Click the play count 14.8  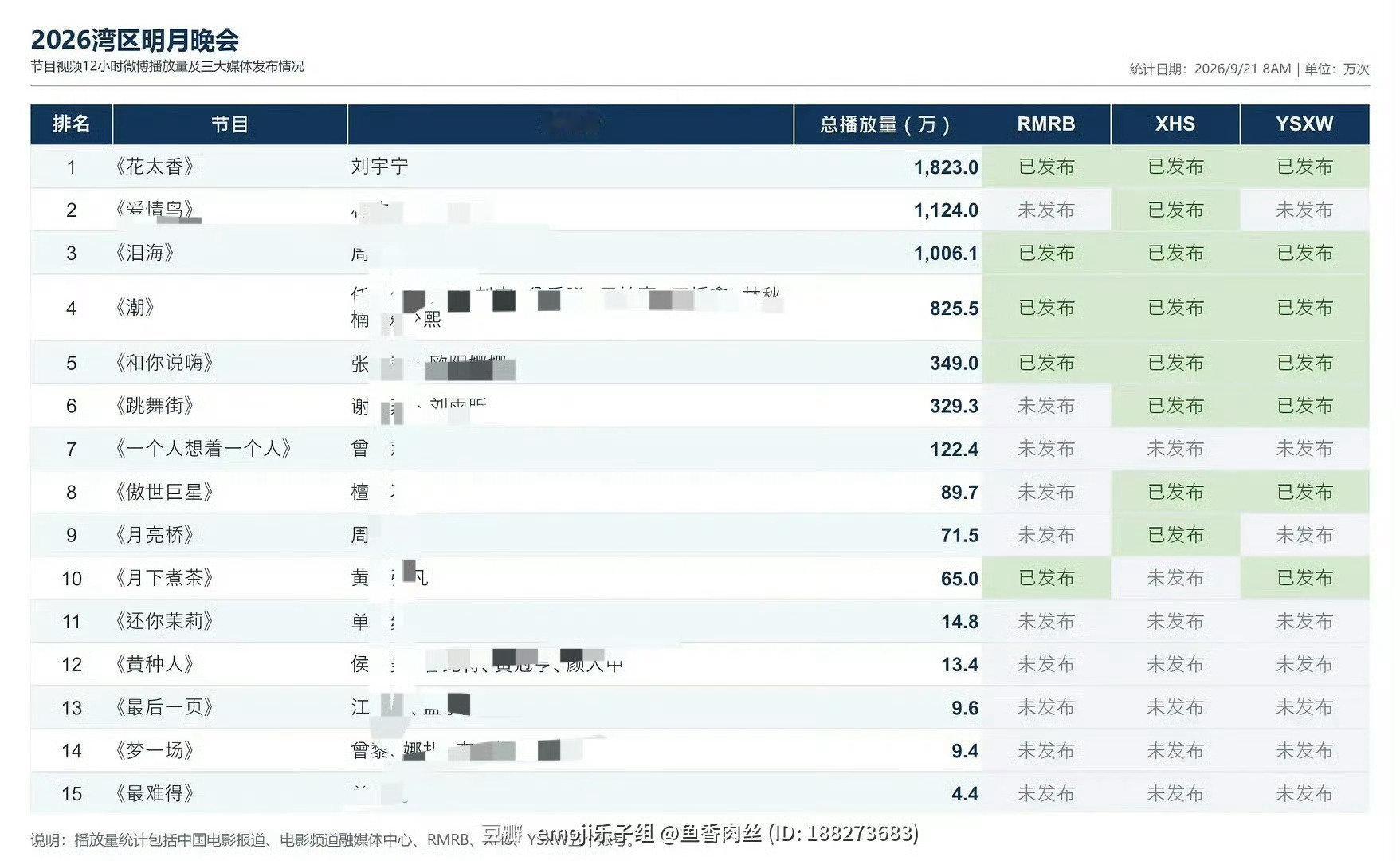point(959,622)
